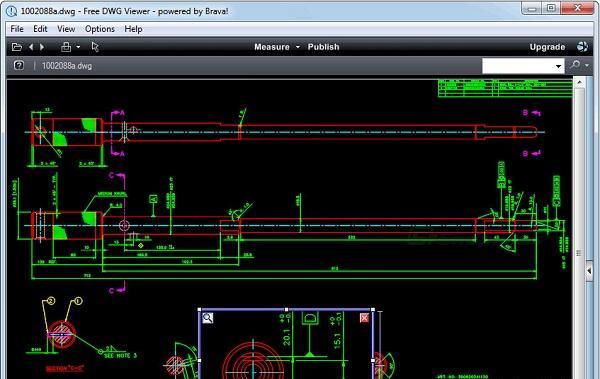Expand the print options dropdown arrow
This screenshot has height=379, width=600.
pyautogui.click(x=78, y=47)
